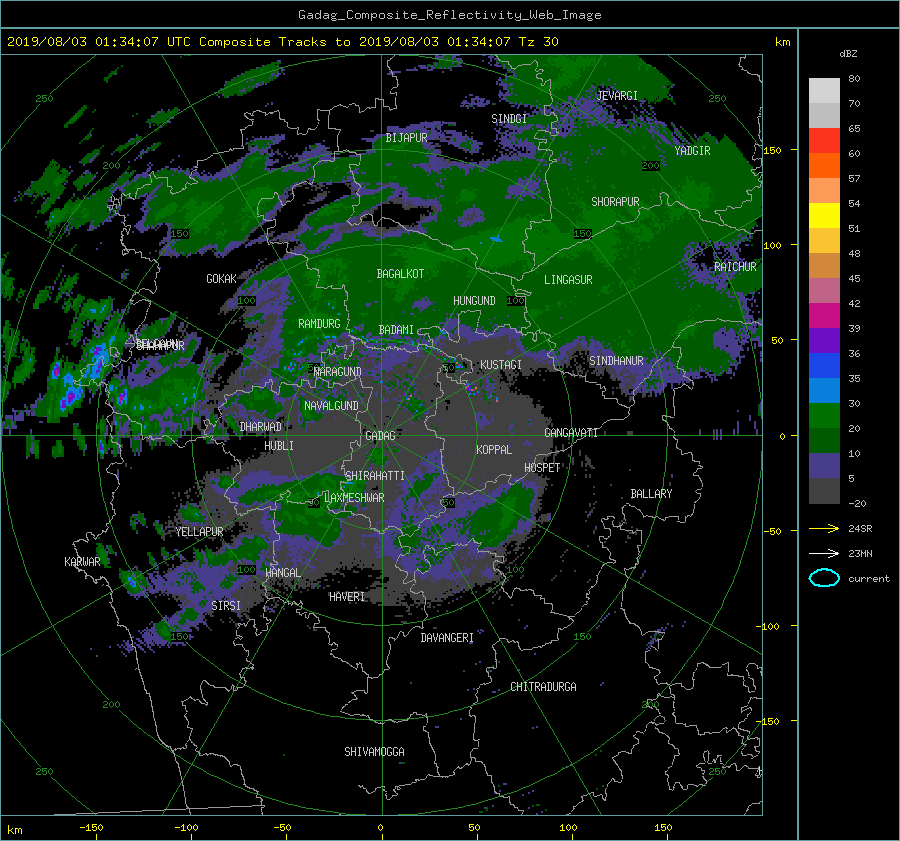Viewport: 900px width, 841px height.
Task: Select the JEVARGI city label
Action: click(617, 95)
